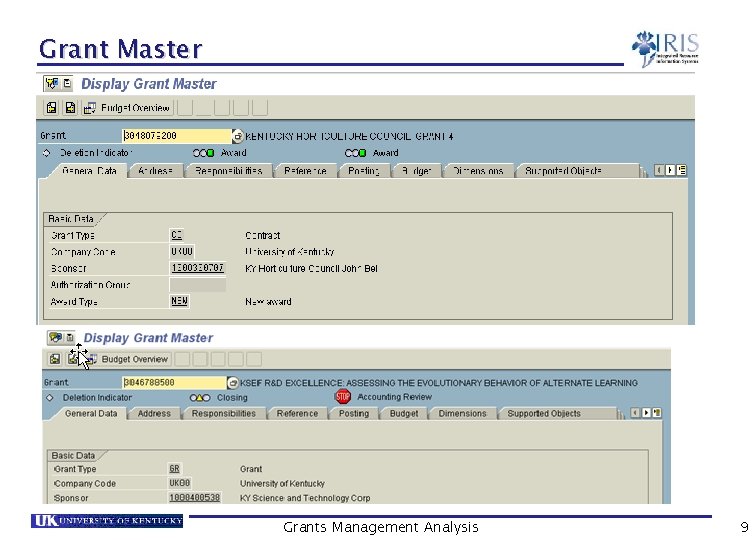The height and width of the screenshot is (540, 756).
Task: Click the Award Type field NEW
Action: (179, 301)
